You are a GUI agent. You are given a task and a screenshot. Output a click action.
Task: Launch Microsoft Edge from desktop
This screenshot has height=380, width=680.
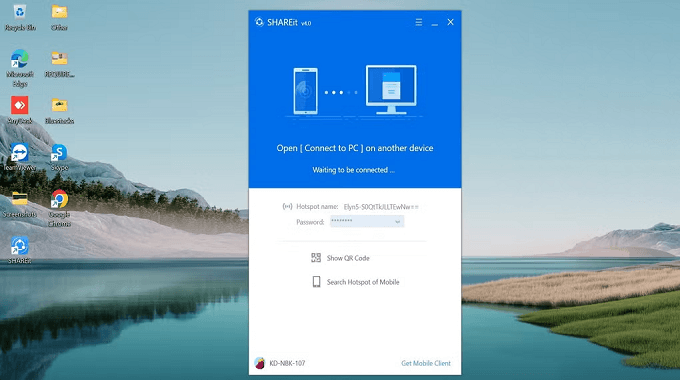click(20, 68)
